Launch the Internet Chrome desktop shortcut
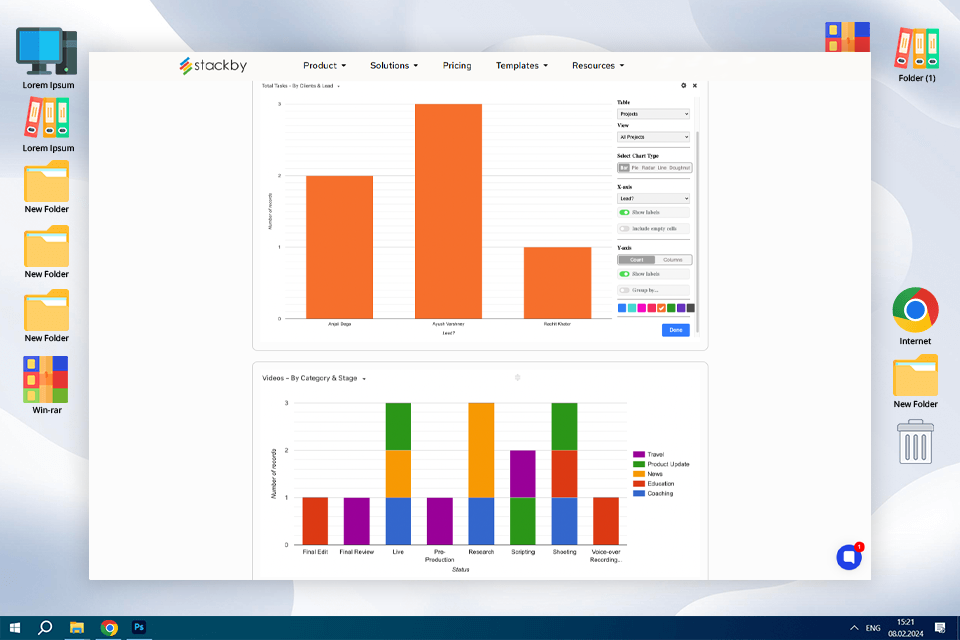The height and width of the screenshot is (640, 960). tap(915, 317)
